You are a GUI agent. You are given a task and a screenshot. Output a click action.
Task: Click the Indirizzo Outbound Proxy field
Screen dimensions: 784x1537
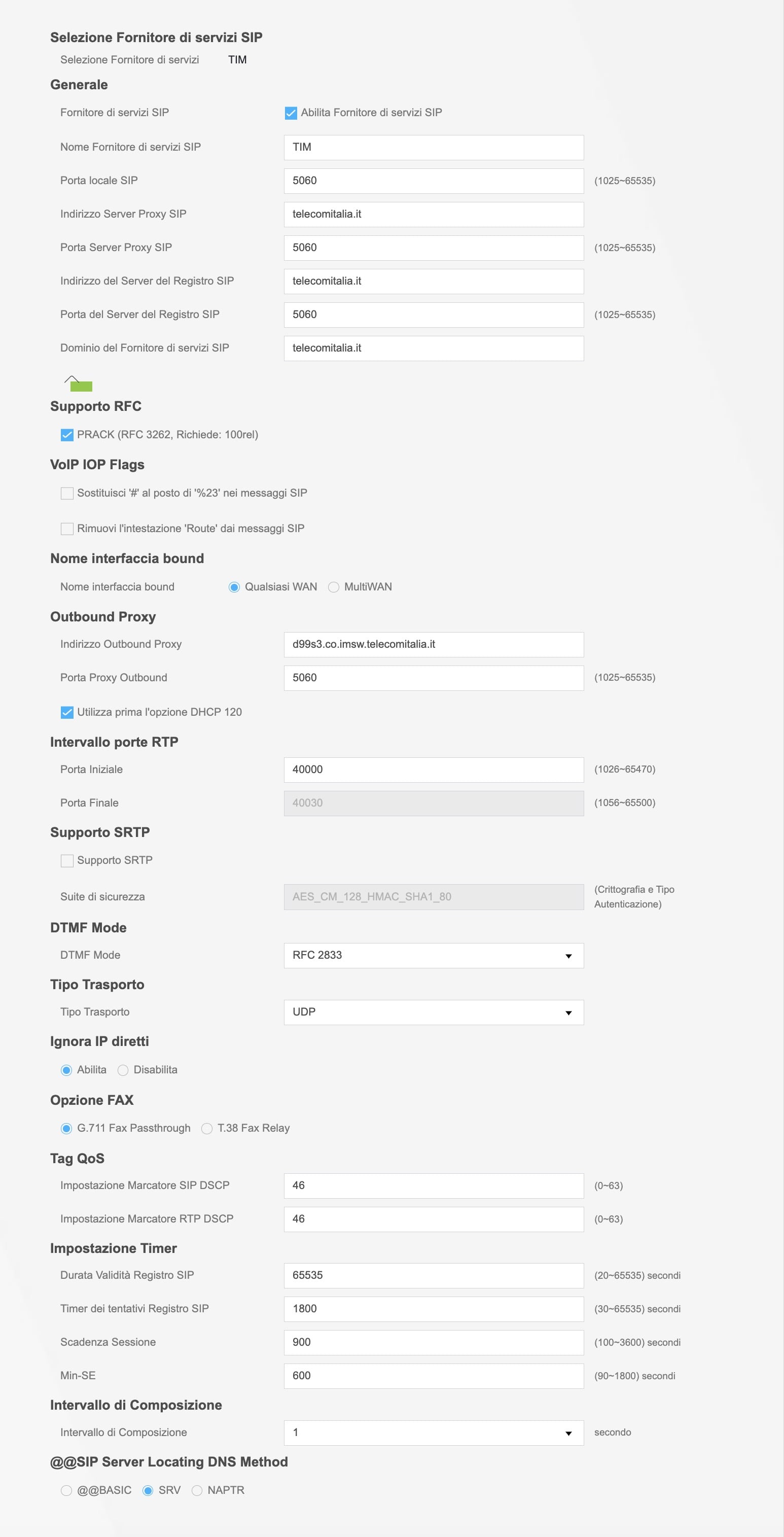433,644
